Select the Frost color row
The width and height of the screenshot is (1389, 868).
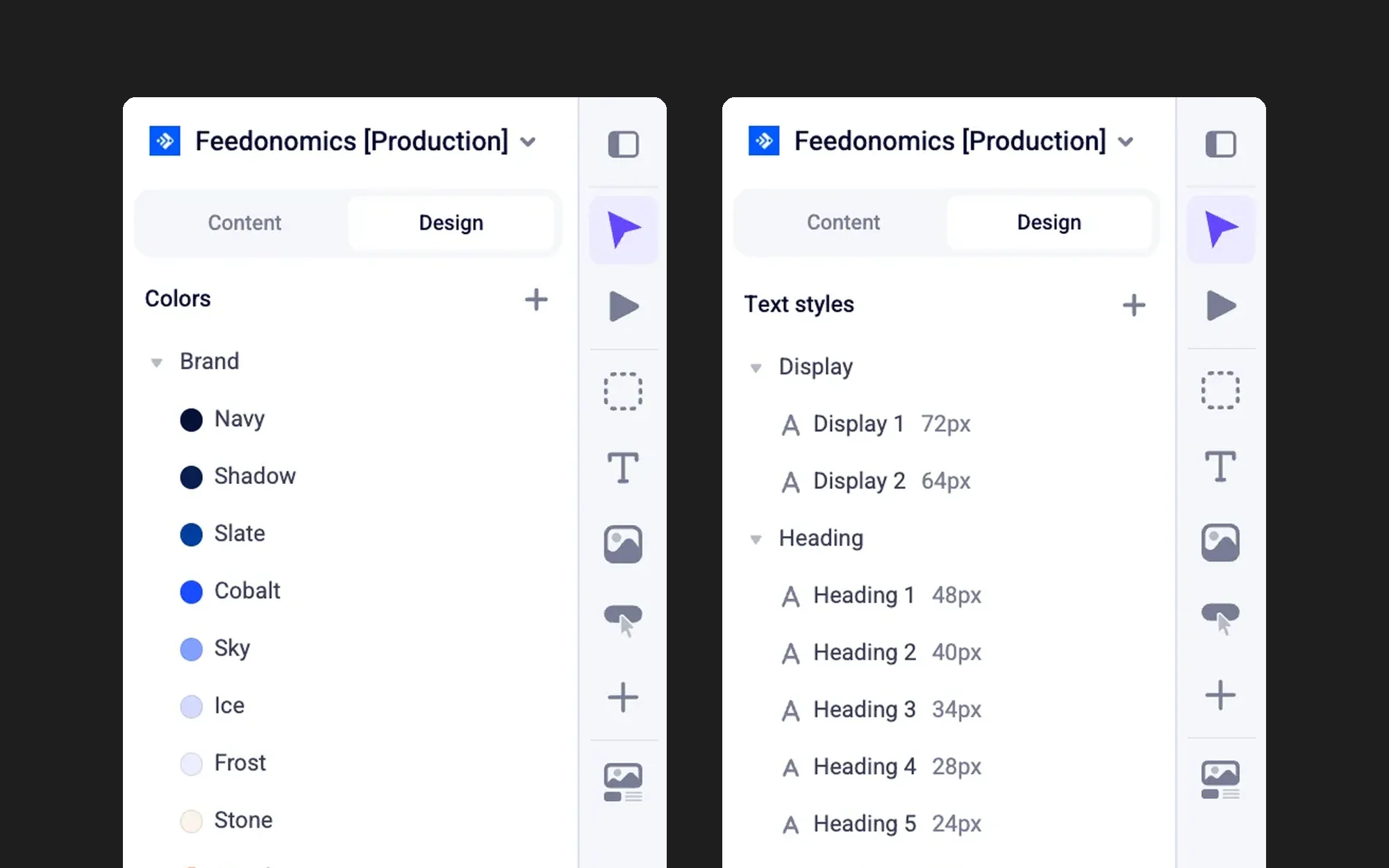point(351,763)
